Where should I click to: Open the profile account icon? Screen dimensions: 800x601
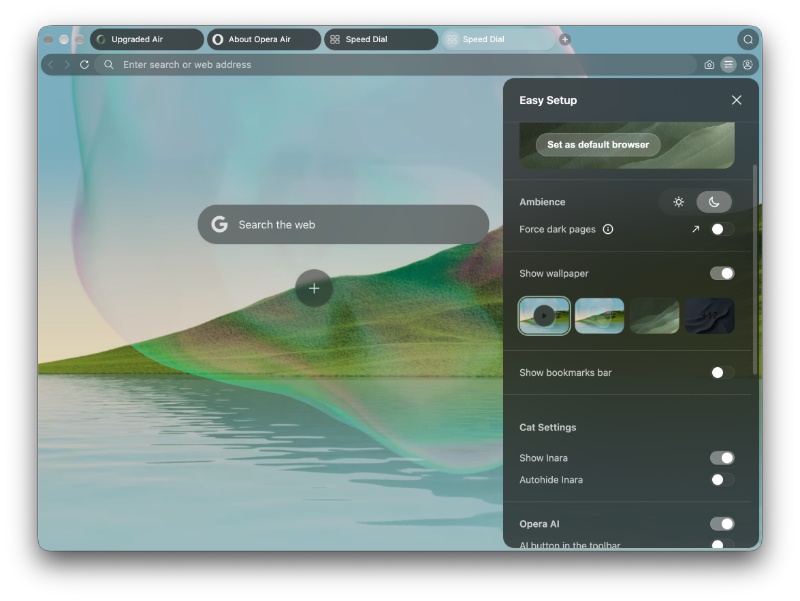747,65
